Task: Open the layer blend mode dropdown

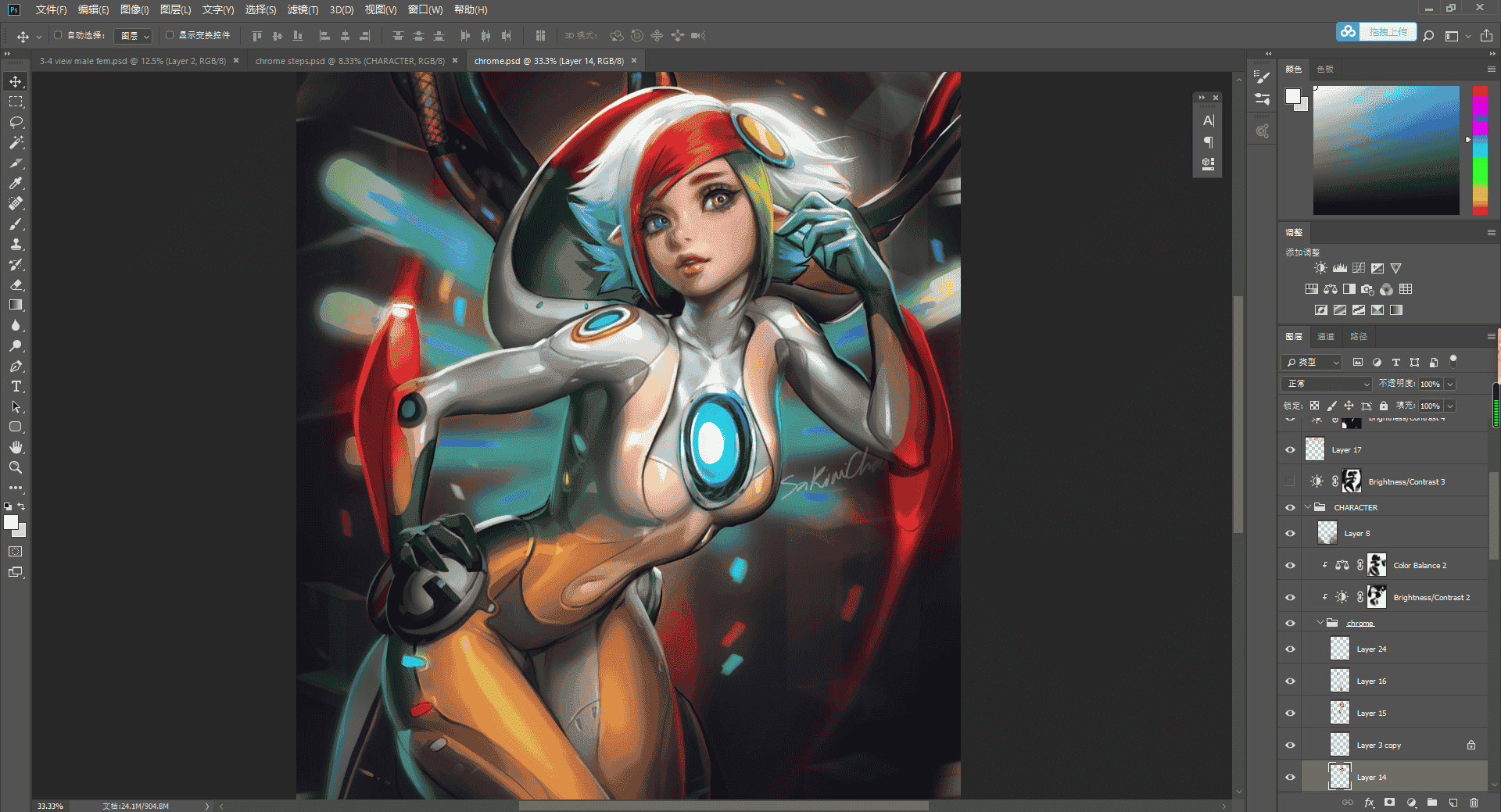Action: 1327,384
